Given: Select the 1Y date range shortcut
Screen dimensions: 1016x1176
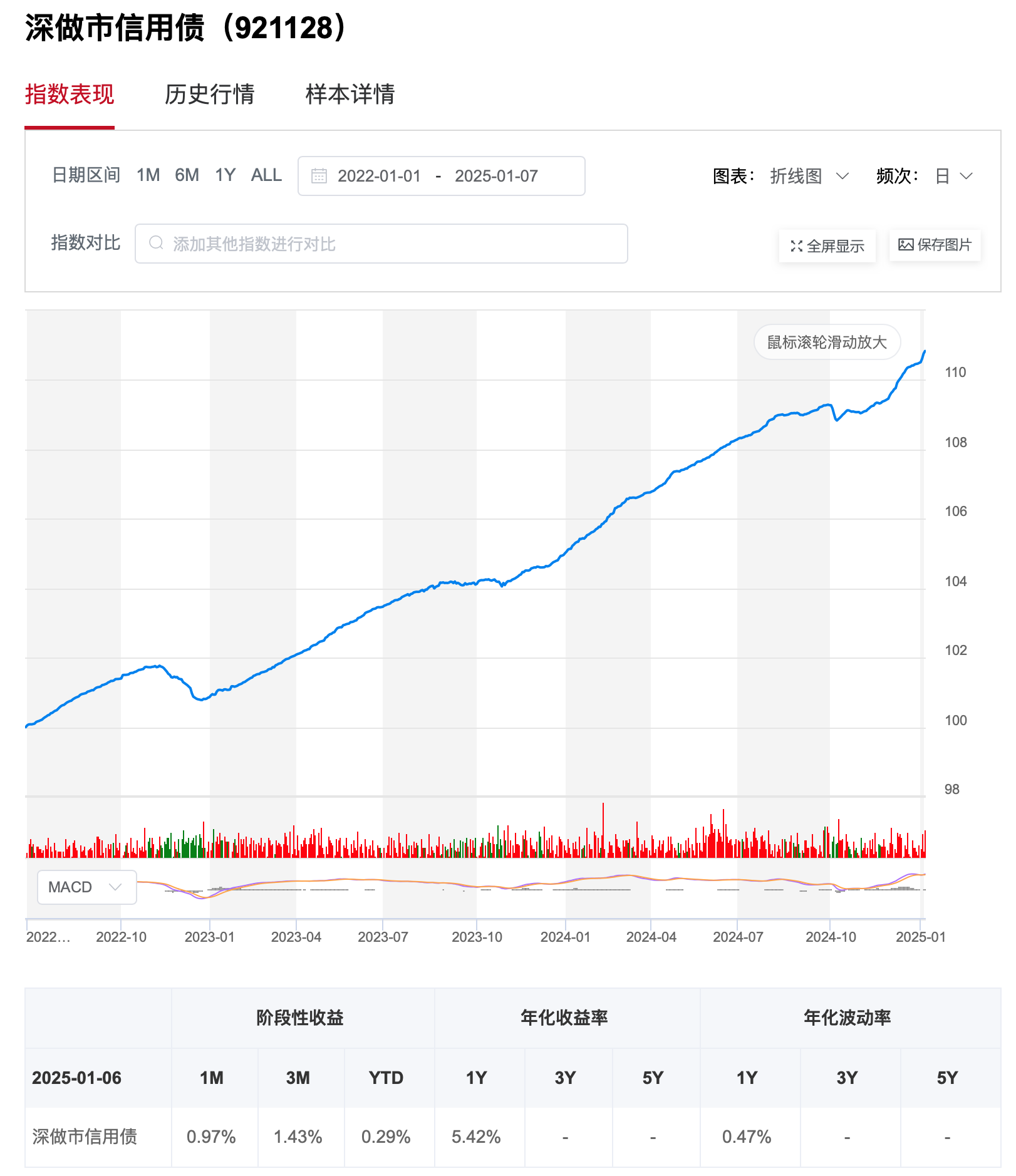Looking at the screenshot, I should pos(227,176).
